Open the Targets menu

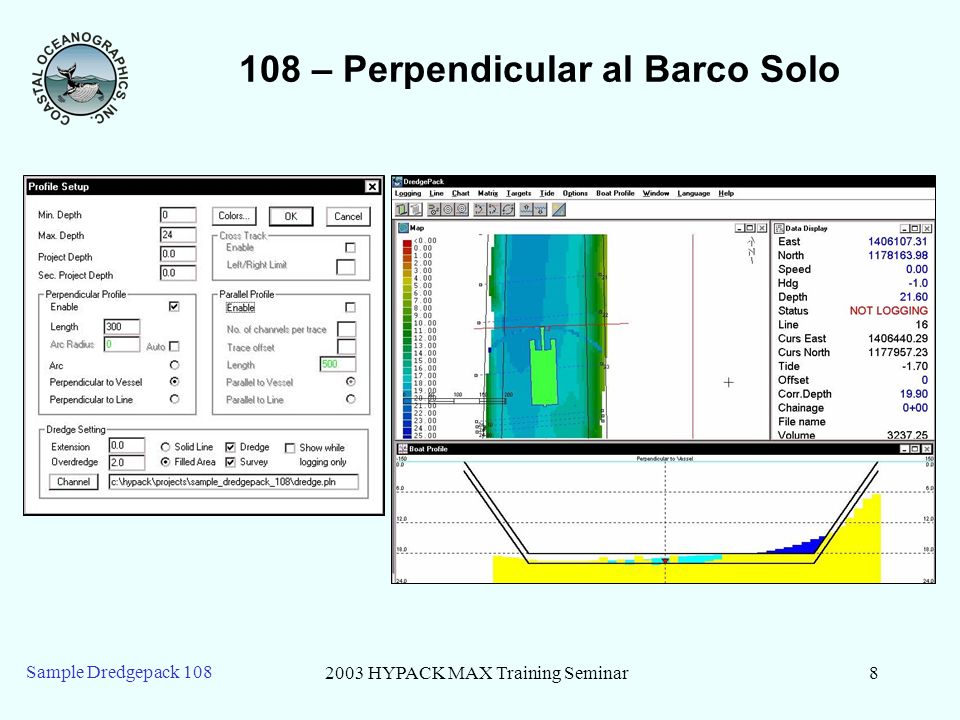(519, 193)
